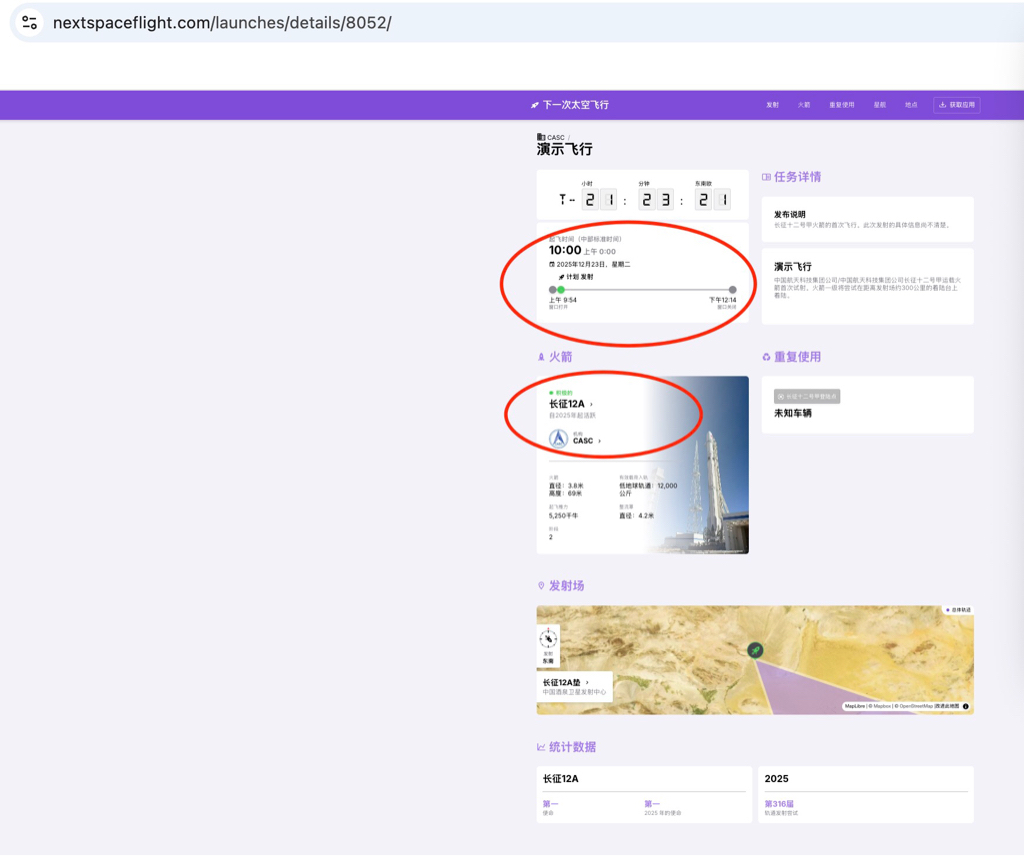Viewport: 1024px width, 856px height.
Task: Open the 星舰 navigation menu item
Action: (880, 104)
